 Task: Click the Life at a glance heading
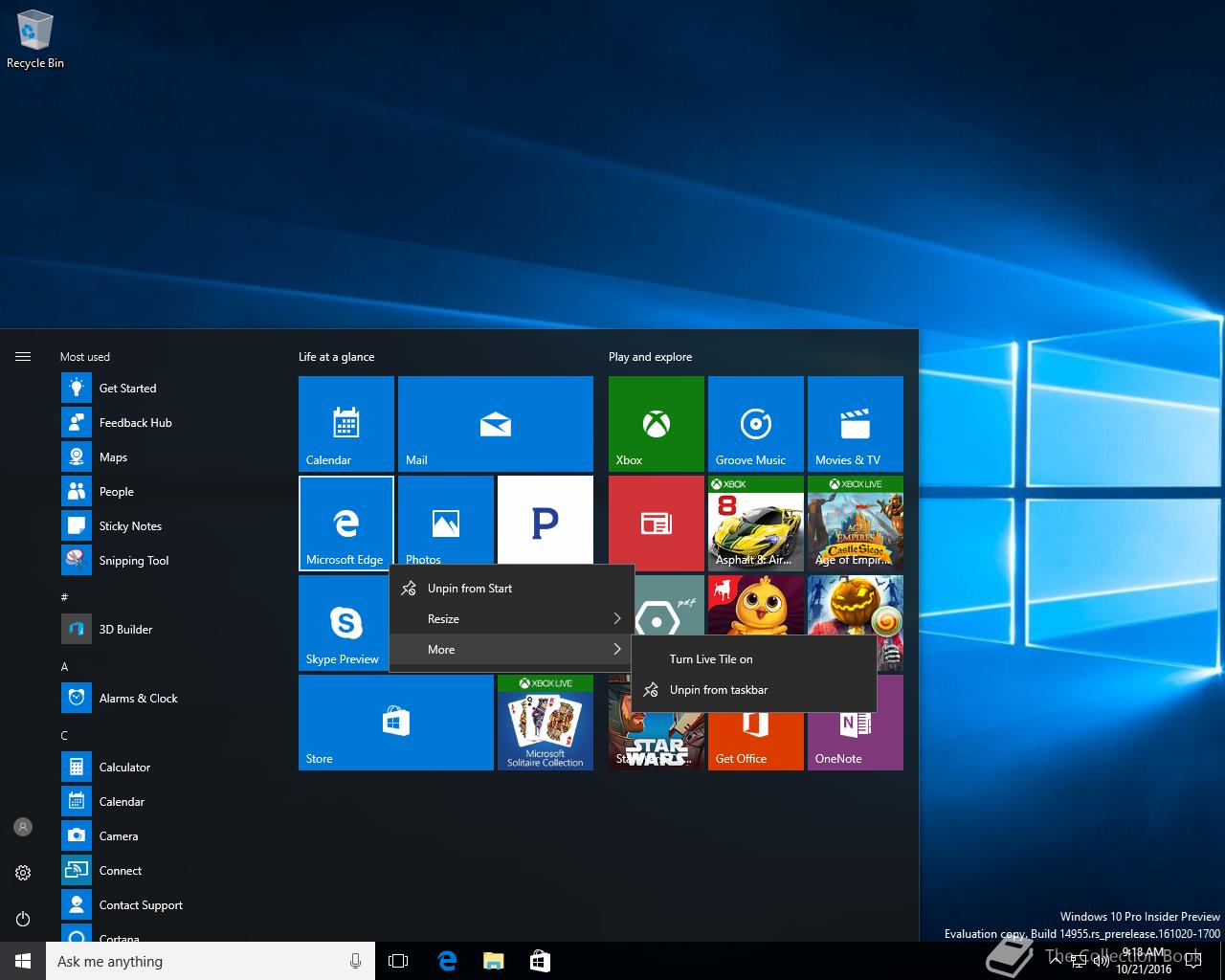336,357
